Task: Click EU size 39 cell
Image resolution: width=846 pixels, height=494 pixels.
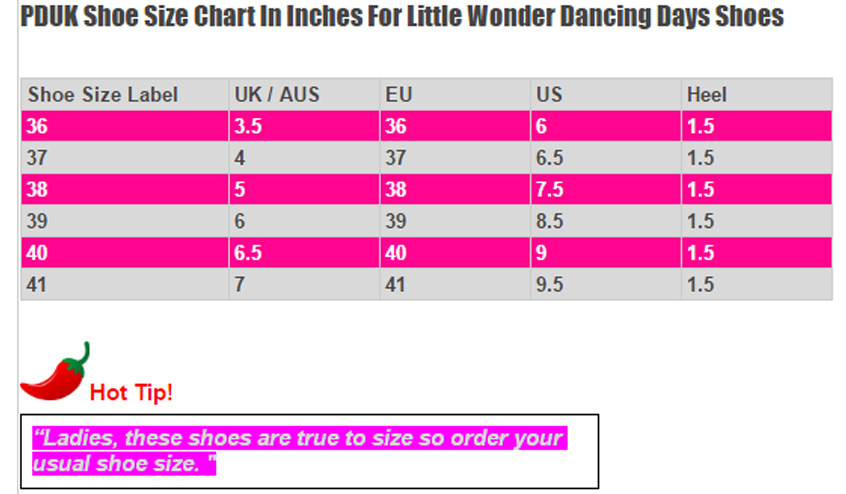Action: click(455, 221)
